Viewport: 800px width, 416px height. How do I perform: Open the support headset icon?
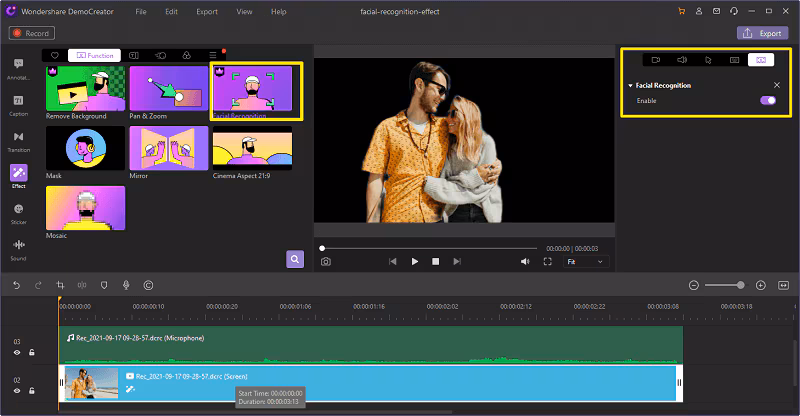pyautogui.click(x=734, y=11)
